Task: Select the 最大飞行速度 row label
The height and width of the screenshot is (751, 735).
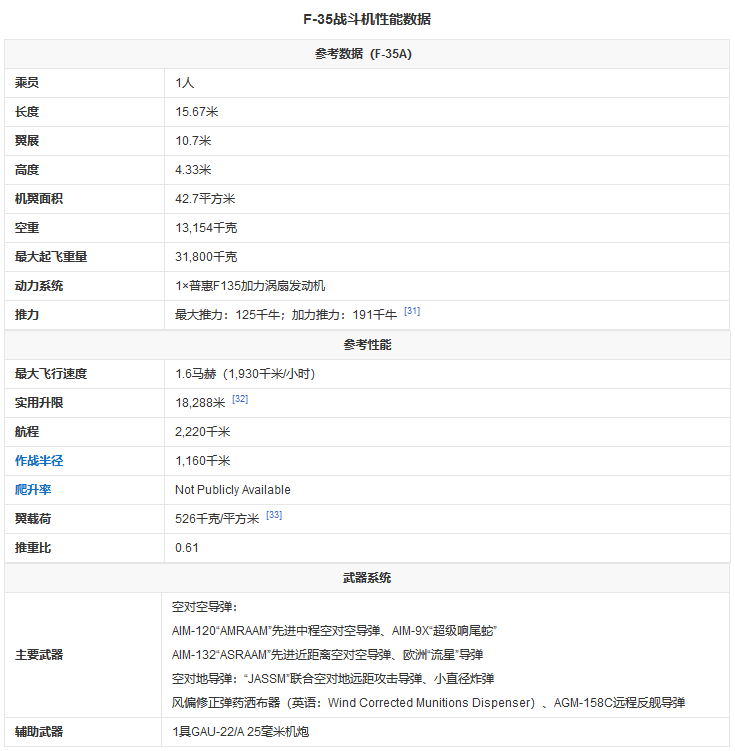Action: 51,374
